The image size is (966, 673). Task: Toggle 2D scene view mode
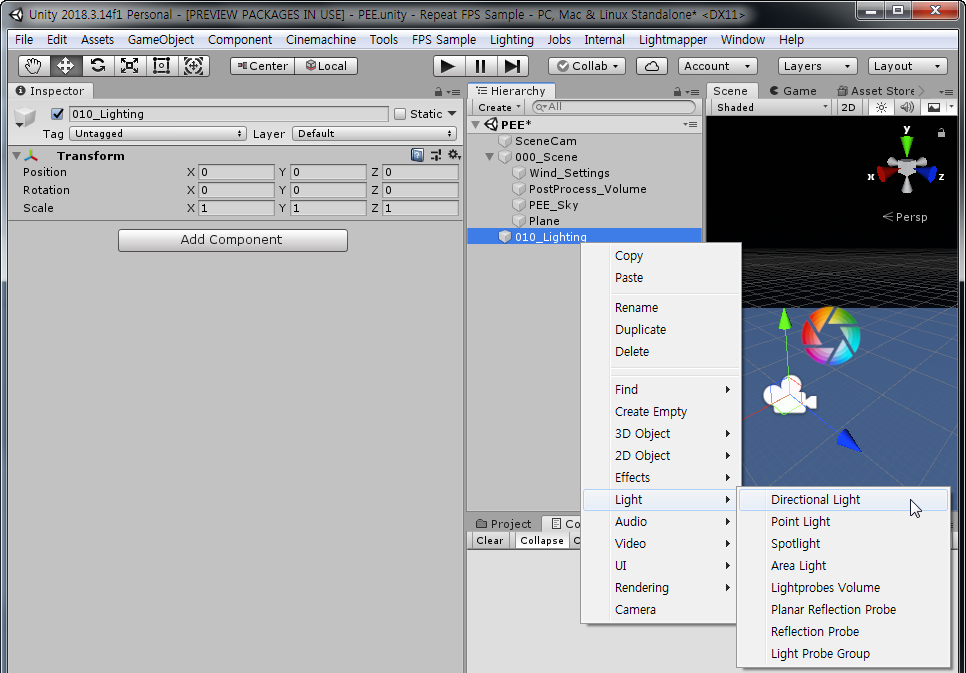(x=848, y=107)
